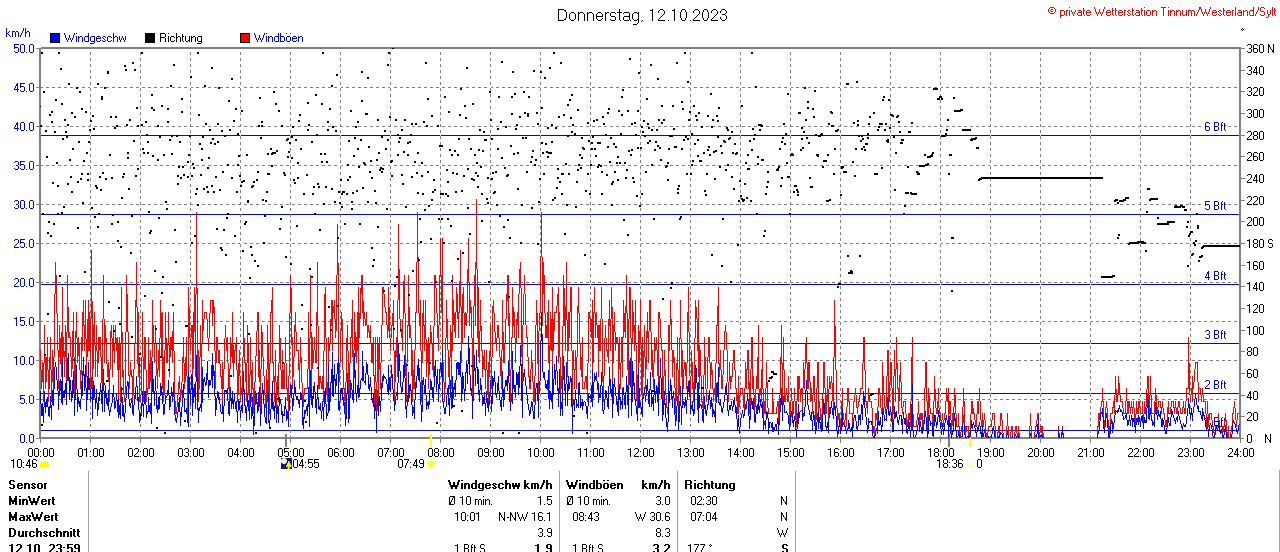Screen dimensions: 1280x552
Task: Click the yellow sunset marker beside 18:36
Action: pyautogui.click(x=969, y=464)
